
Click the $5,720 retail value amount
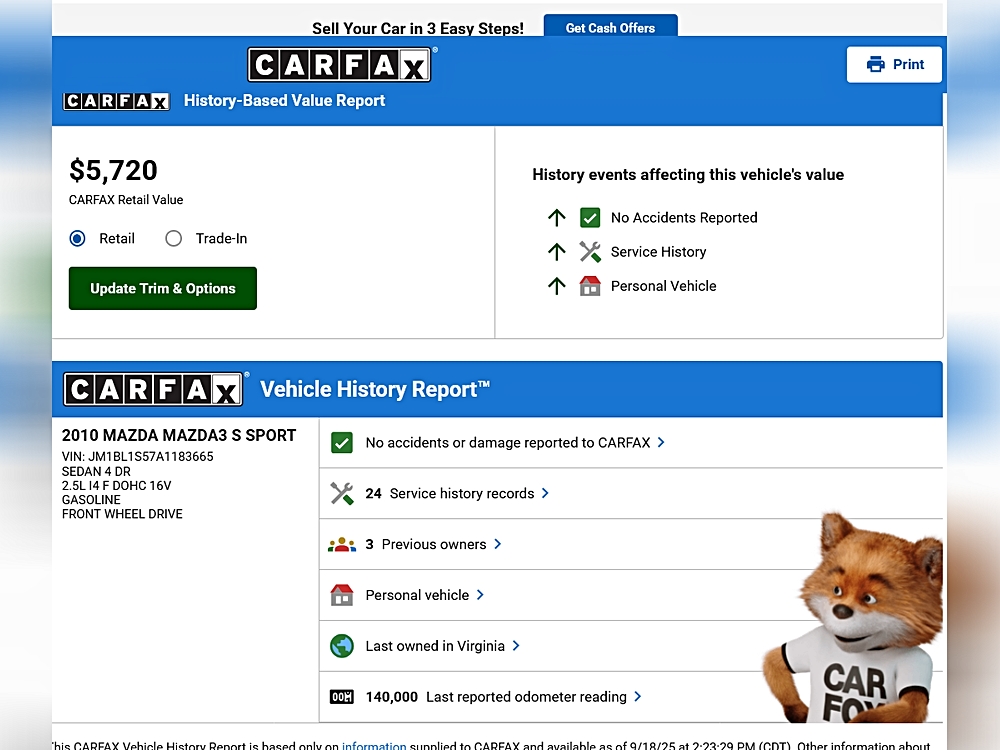pos(114,171)
